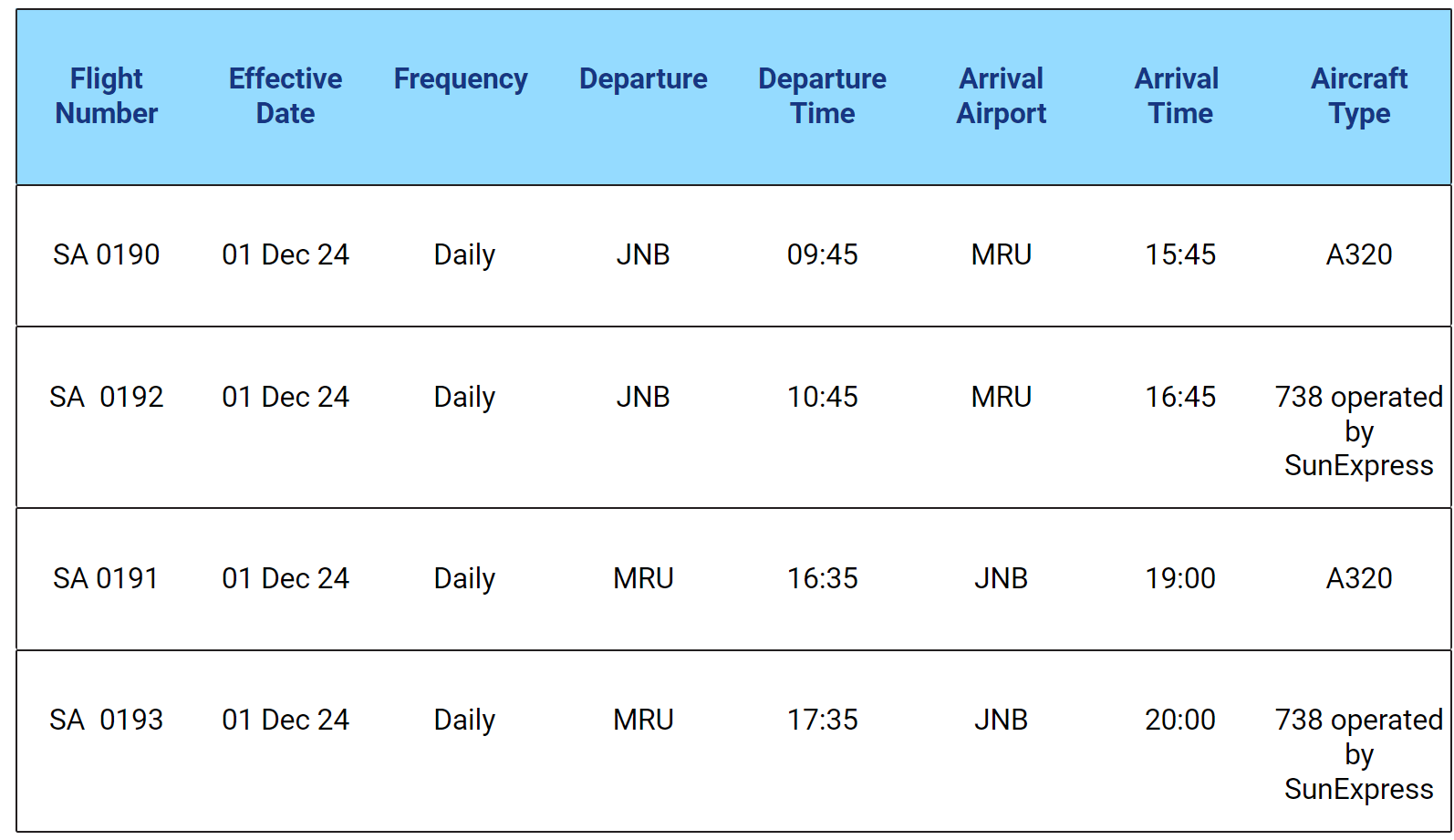
Task: Select SunExpress aircraft cell for SA 0192
Action: coord(1359,431)
